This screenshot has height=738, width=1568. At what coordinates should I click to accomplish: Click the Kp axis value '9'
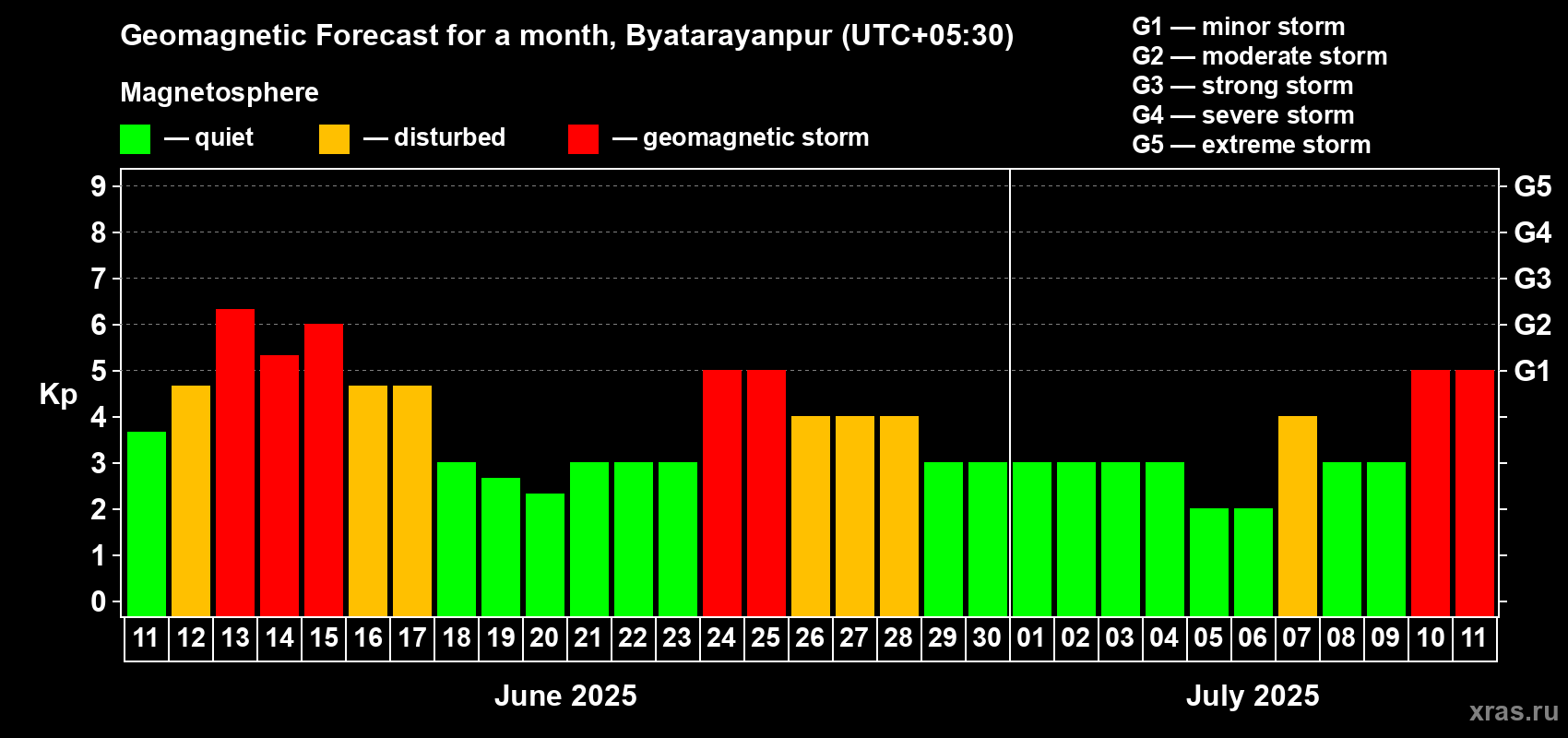[99, 186]
